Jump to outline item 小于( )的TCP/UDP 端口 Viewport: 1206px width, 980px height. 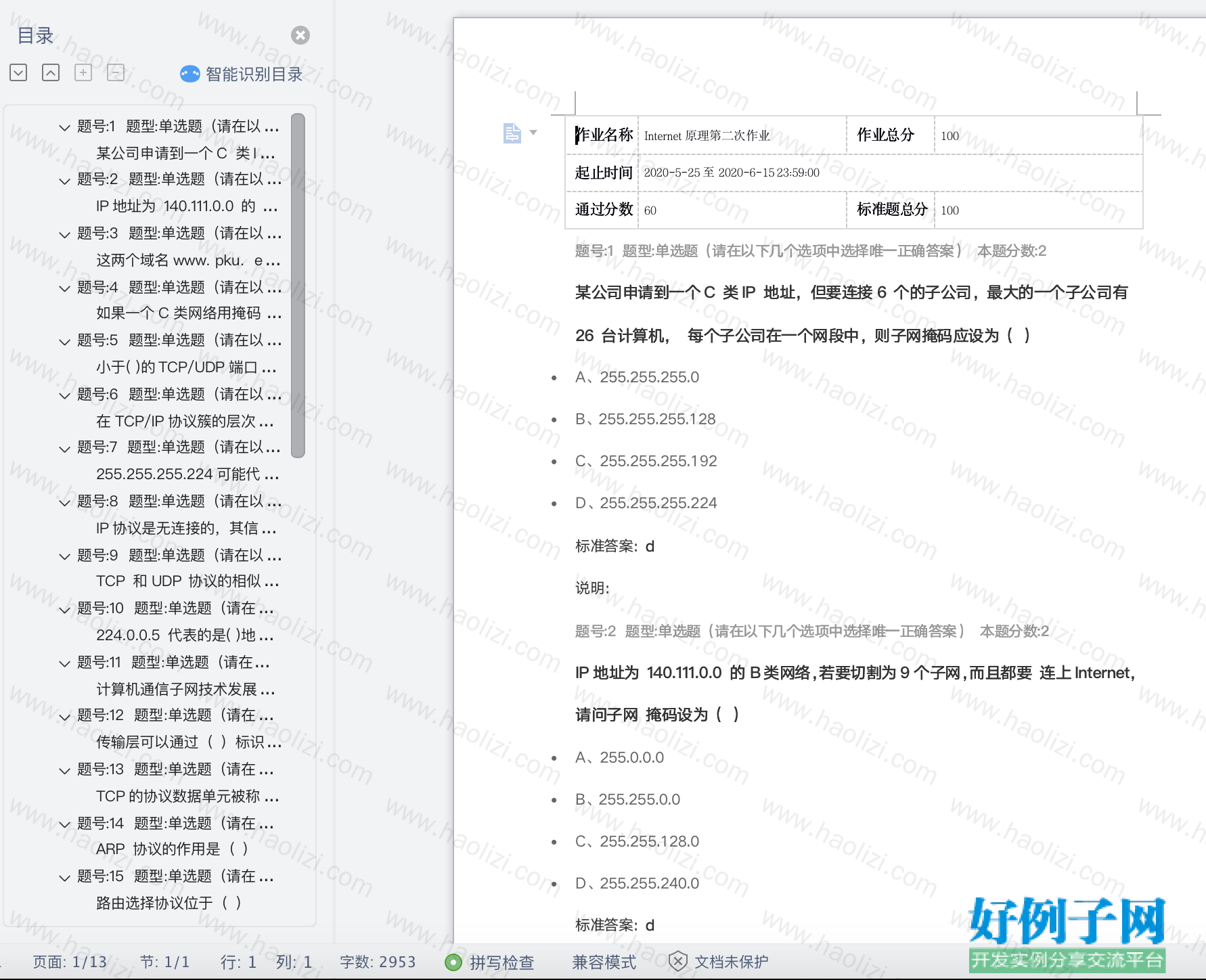coord(186,367)
